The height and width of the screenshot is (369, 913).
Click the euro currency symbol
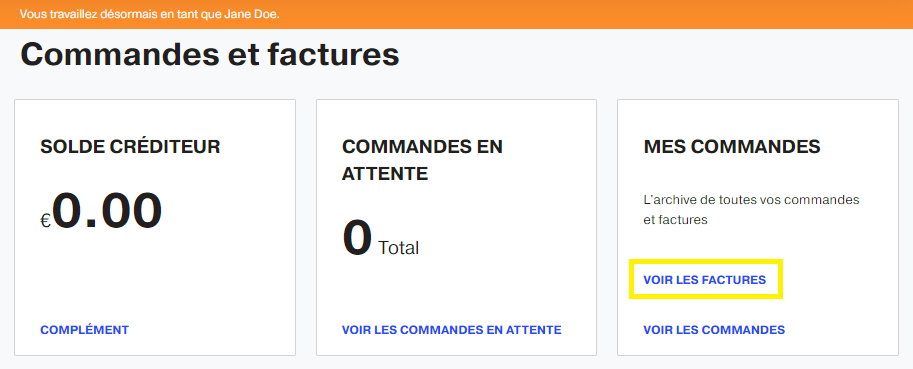(46, 221)
